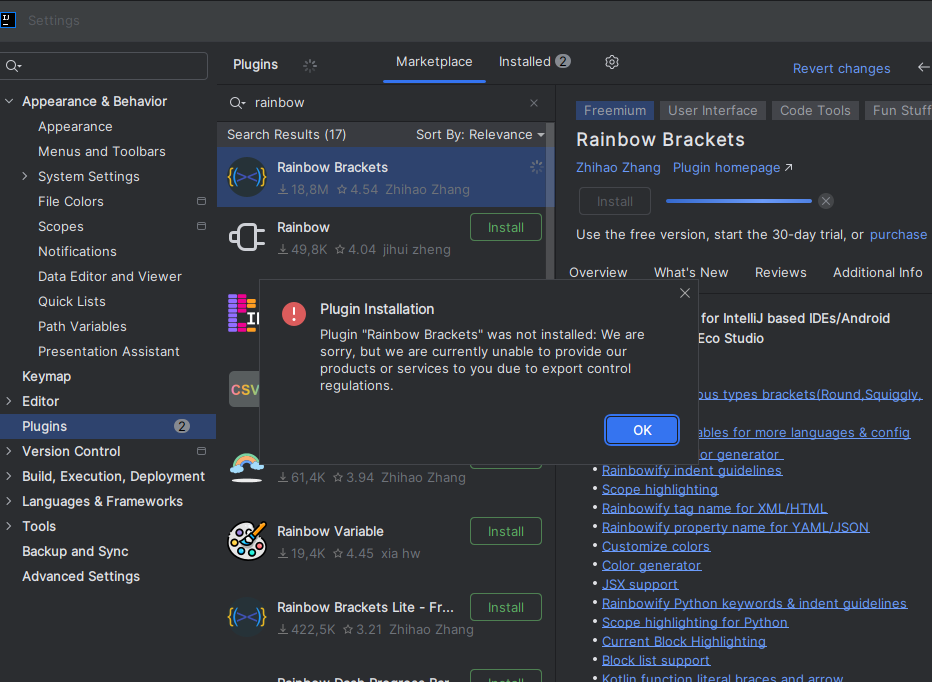Click the Version Control project-level icon
The width and height of the screenshot is (932, 682).
coord(201,451)
